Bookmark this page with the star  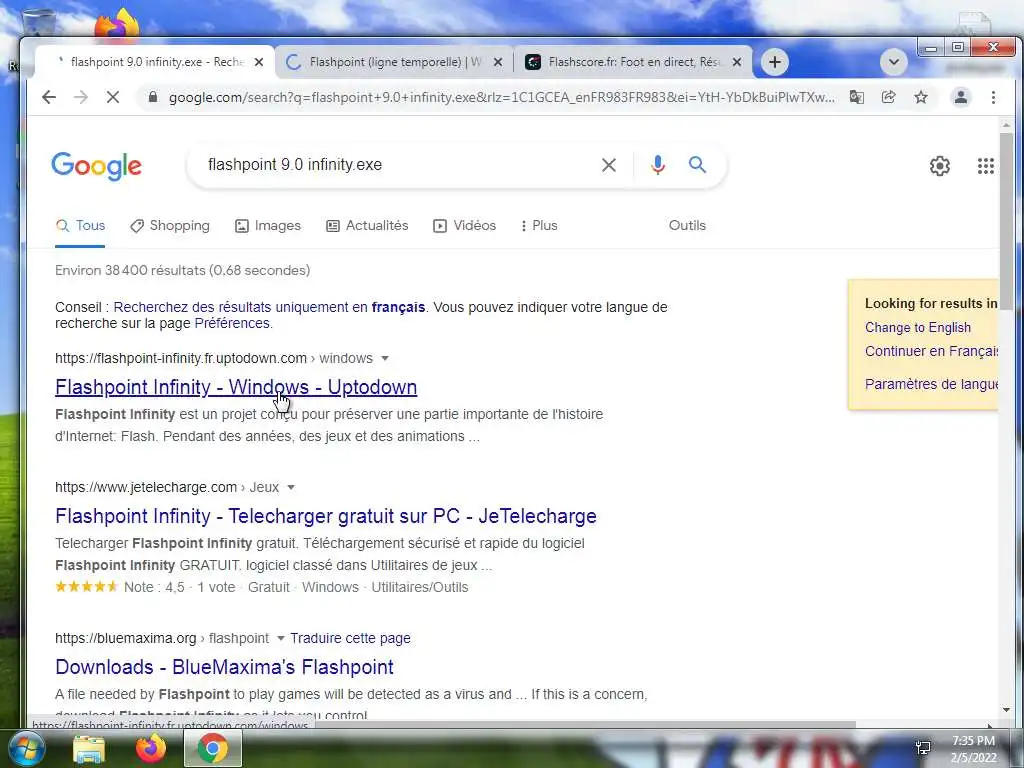[x=921, y=97]
